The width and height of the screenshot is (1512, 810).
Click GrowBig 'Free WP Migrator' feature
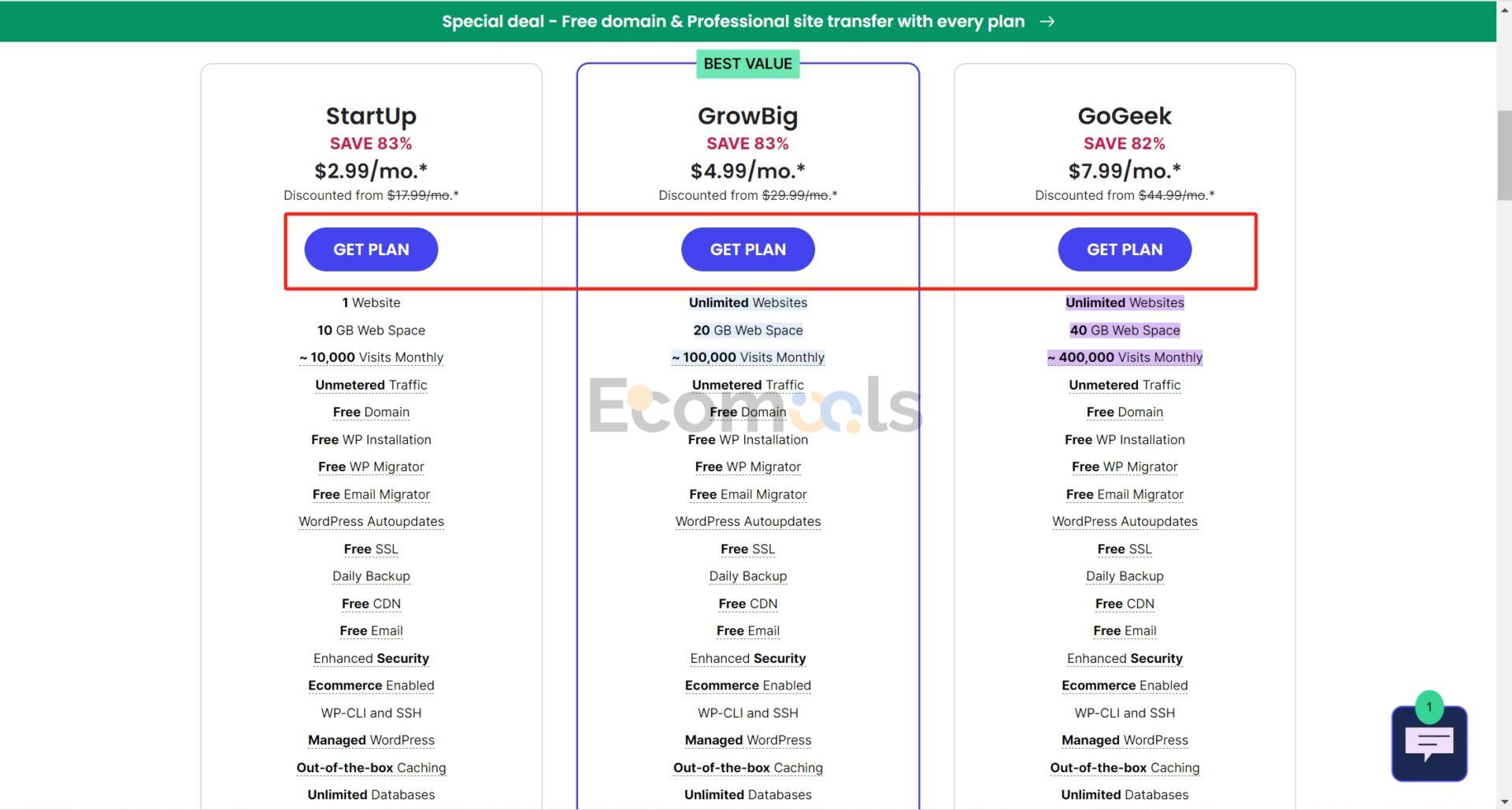coord(747,467)
